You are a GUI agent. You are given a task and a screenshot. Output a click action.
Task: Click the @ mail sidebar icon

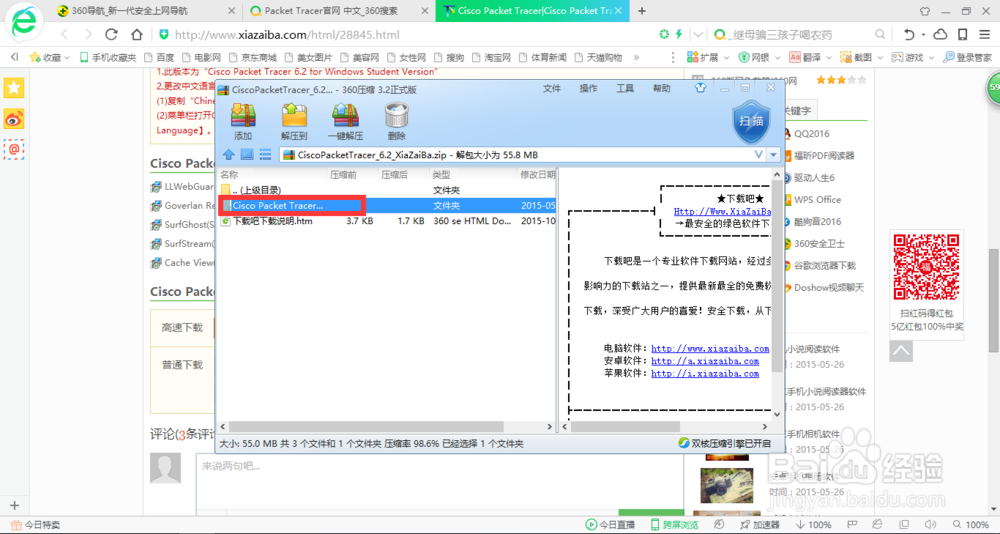click(14, 149)
